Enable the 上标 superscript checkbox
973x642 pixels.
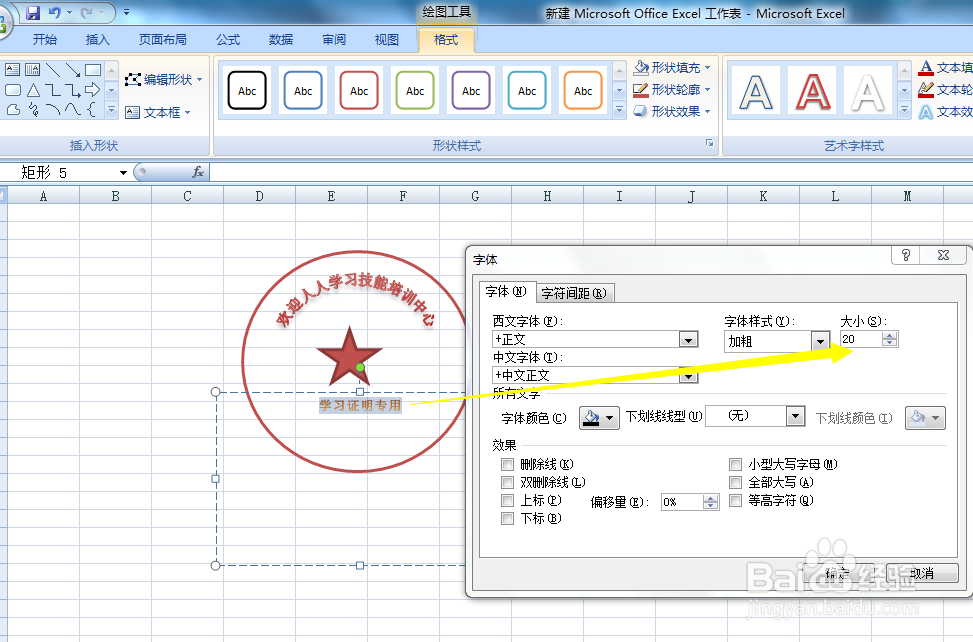pyautogui.click(x=508, y=500)
